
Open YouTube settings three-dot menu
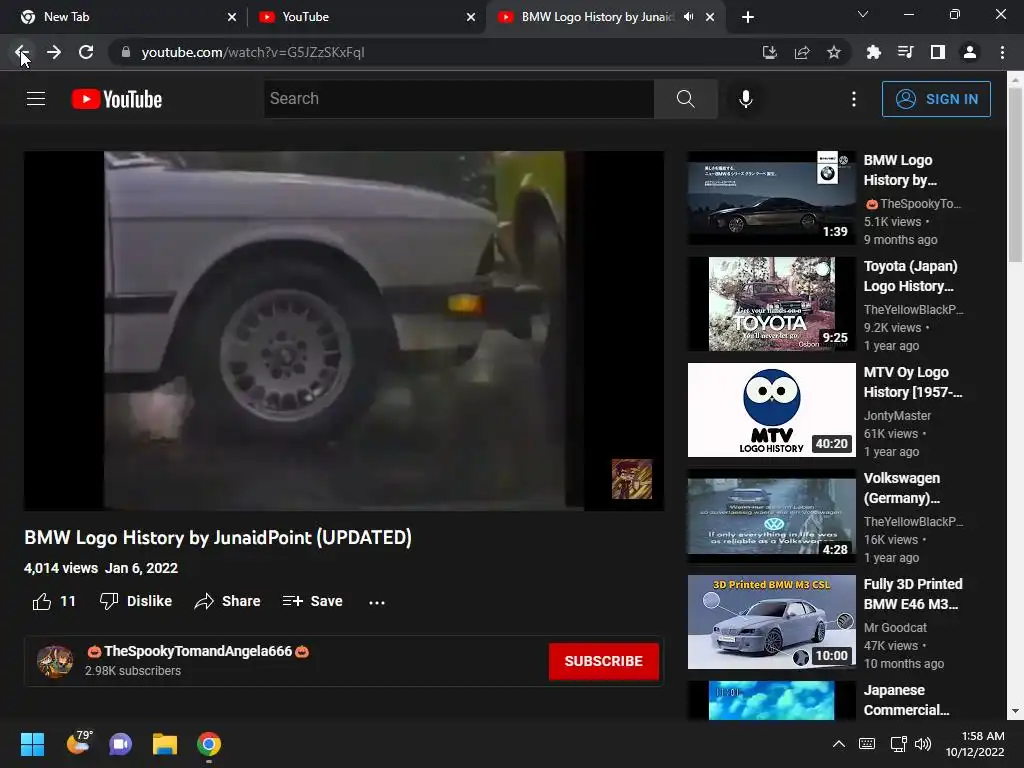pos(854,99)
